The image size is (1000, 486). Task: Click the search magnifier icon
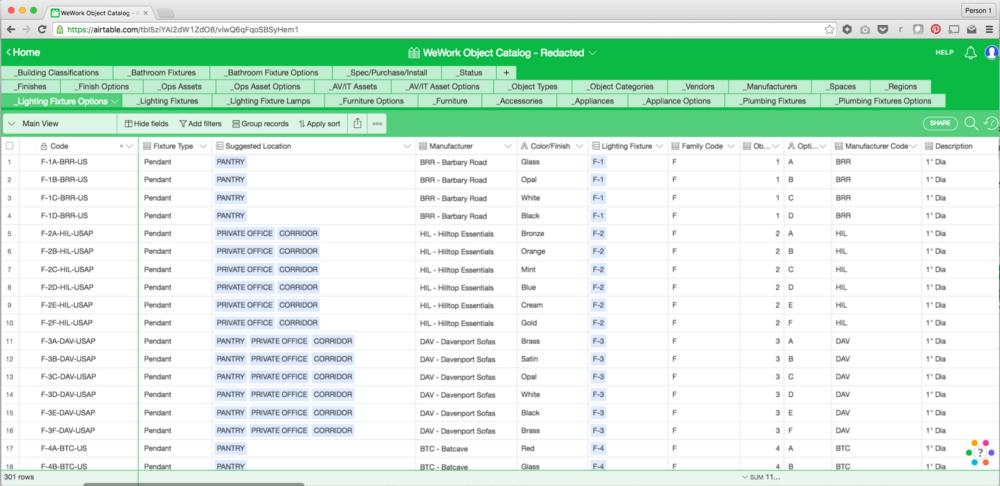coord(971,123)
